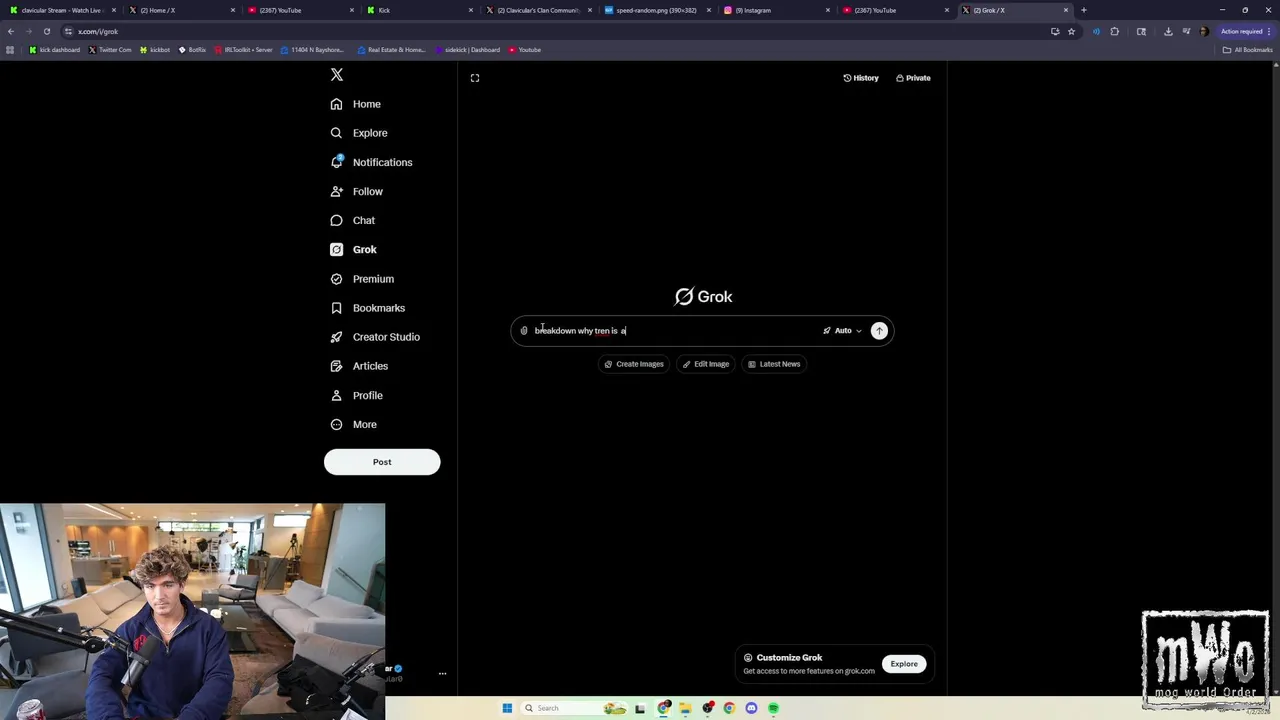Click the Post button

pos(382,462)
